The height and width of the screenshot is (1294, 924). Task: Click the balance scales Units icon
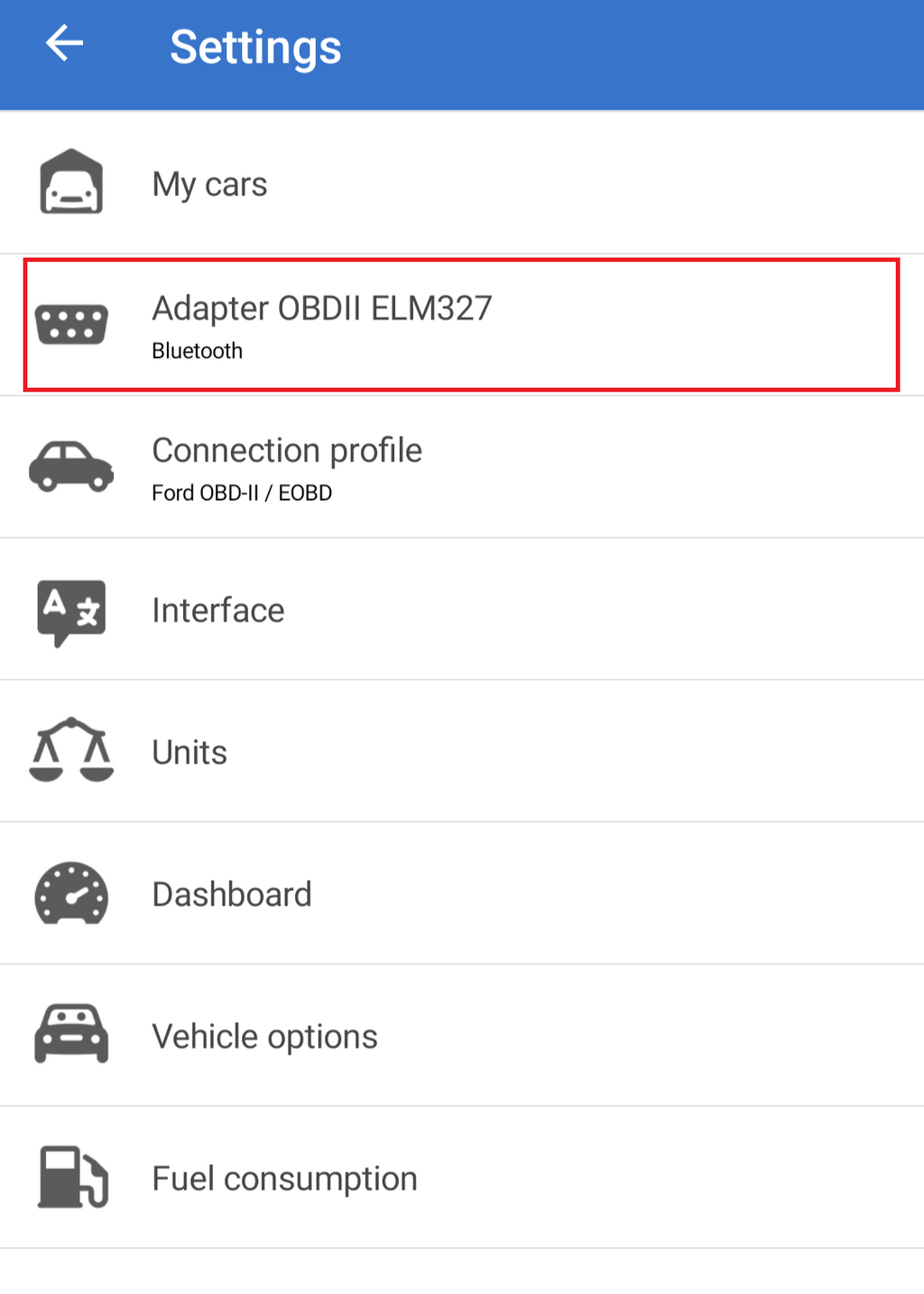click(71, 751)
